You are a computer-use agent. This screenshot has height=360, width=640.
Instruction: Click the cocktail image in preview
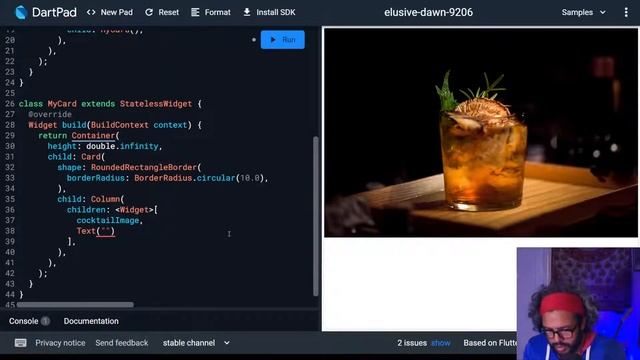click(x=480, y=133)
